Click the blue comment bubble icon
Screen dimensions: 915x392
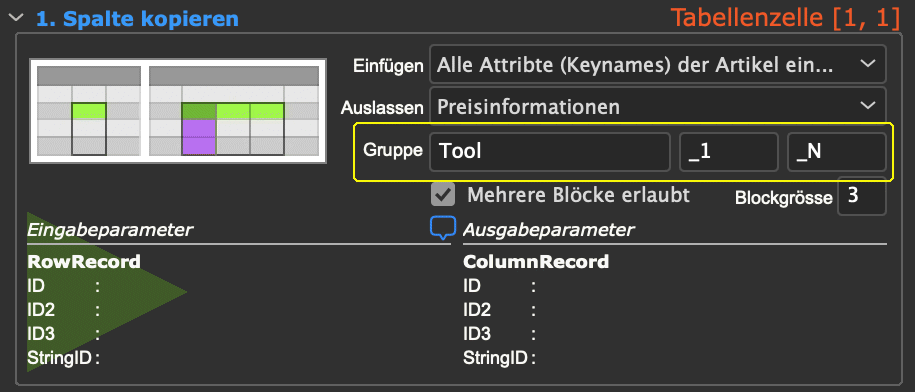(x=442, y=228)
